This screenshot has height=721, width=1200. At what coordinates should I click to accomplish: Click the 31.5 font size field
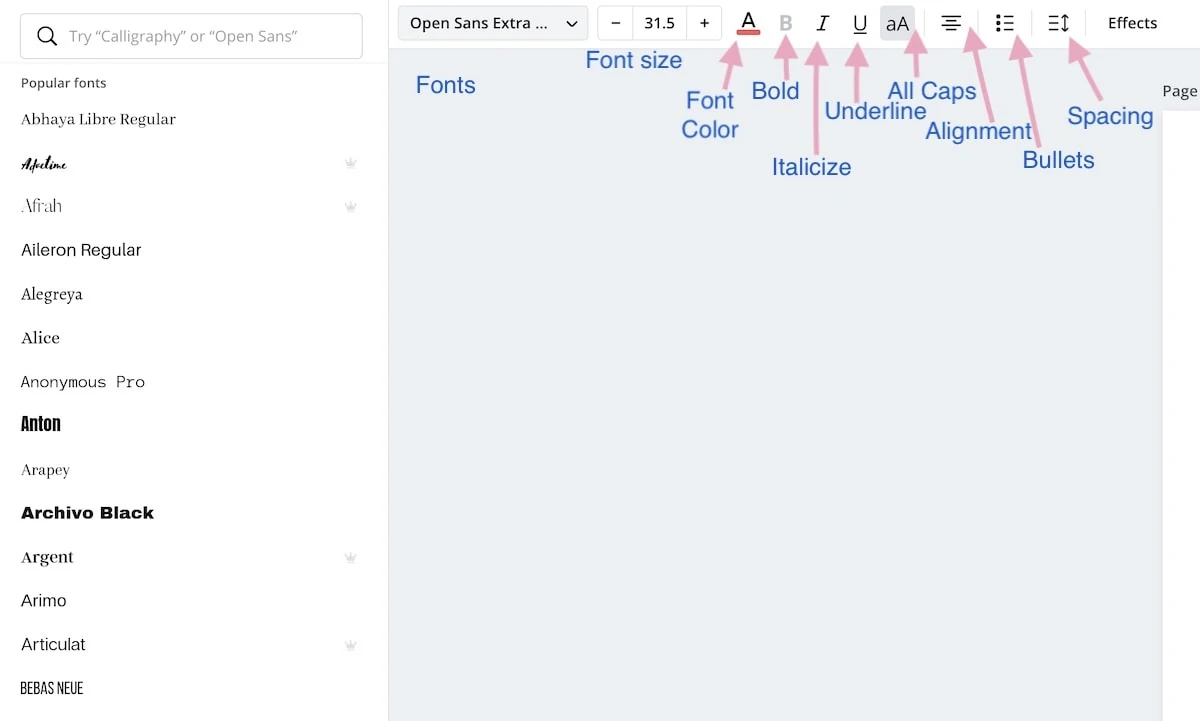click(x=660, y=23)
